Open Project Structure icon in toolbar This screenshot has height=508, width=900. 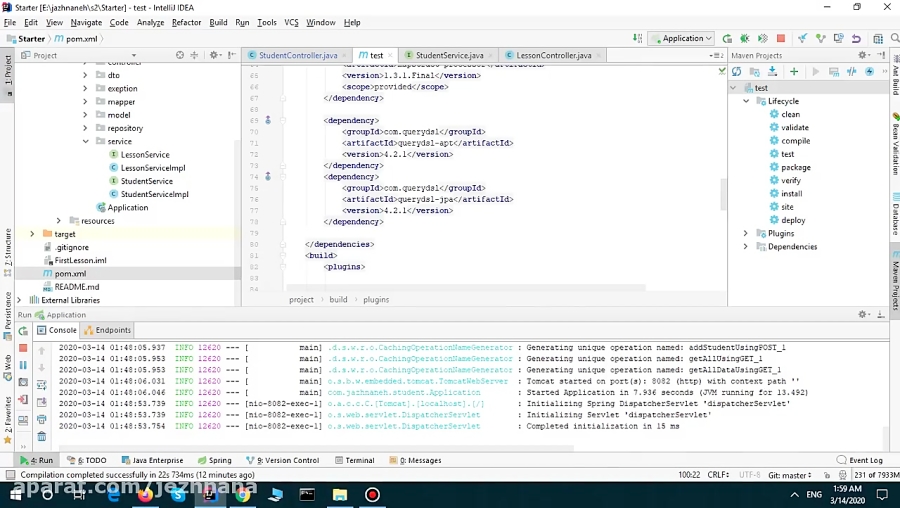tap(878, 38)
